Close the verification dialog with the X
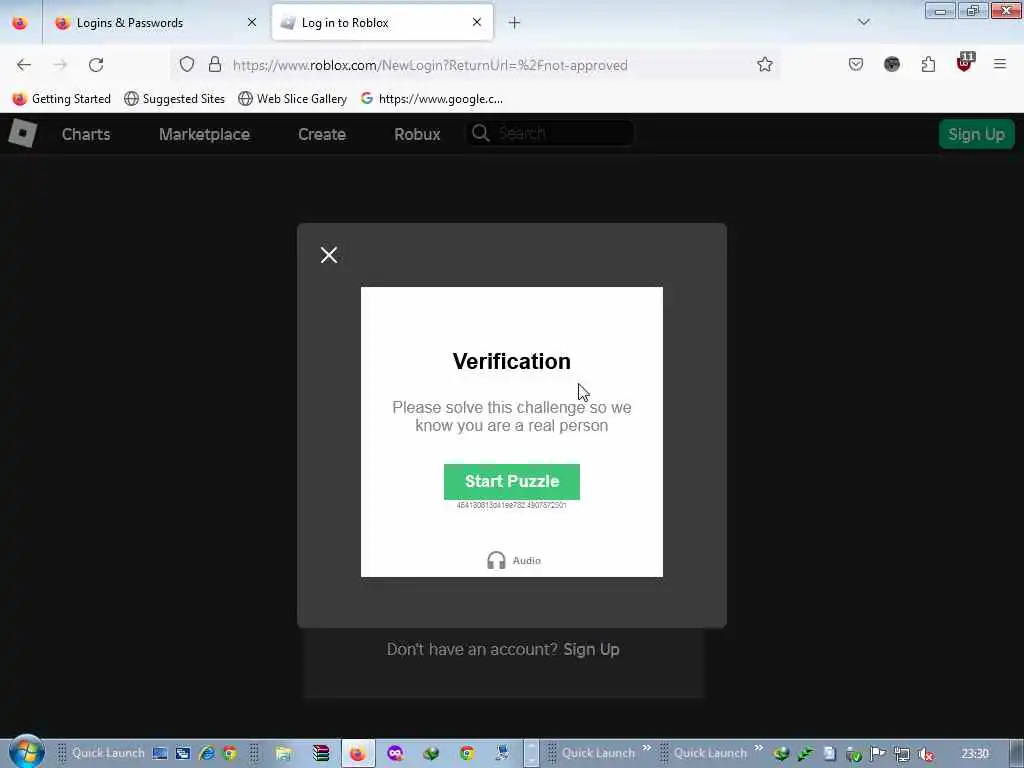Image resolution: width=1024 pixels, height=768 pixels. coord(328,255)
